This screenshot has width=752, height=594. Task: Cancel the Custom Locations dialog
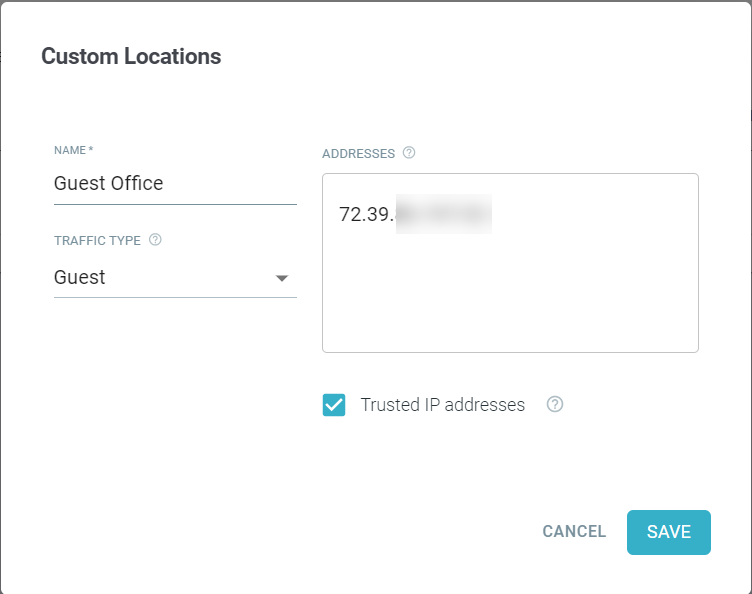pyautogui.click(x=574, y=532)
